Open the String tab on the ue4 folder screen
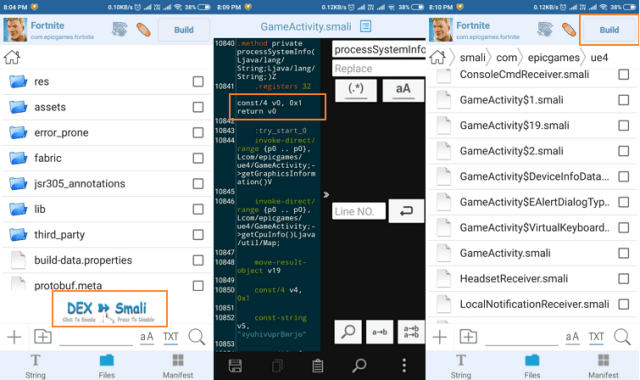640x380 pixels. coord(461,366)
